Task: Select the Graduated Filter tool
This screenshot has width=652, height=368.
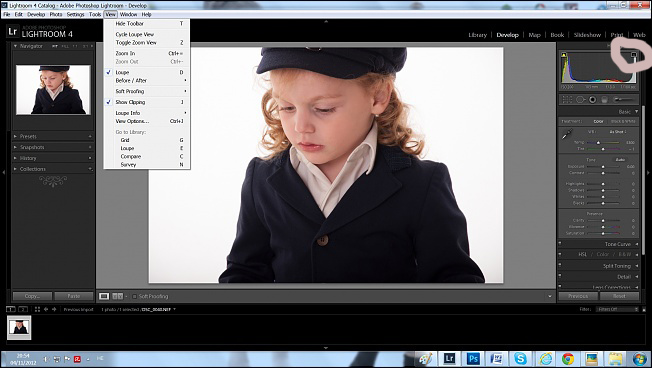Action: 605,99
